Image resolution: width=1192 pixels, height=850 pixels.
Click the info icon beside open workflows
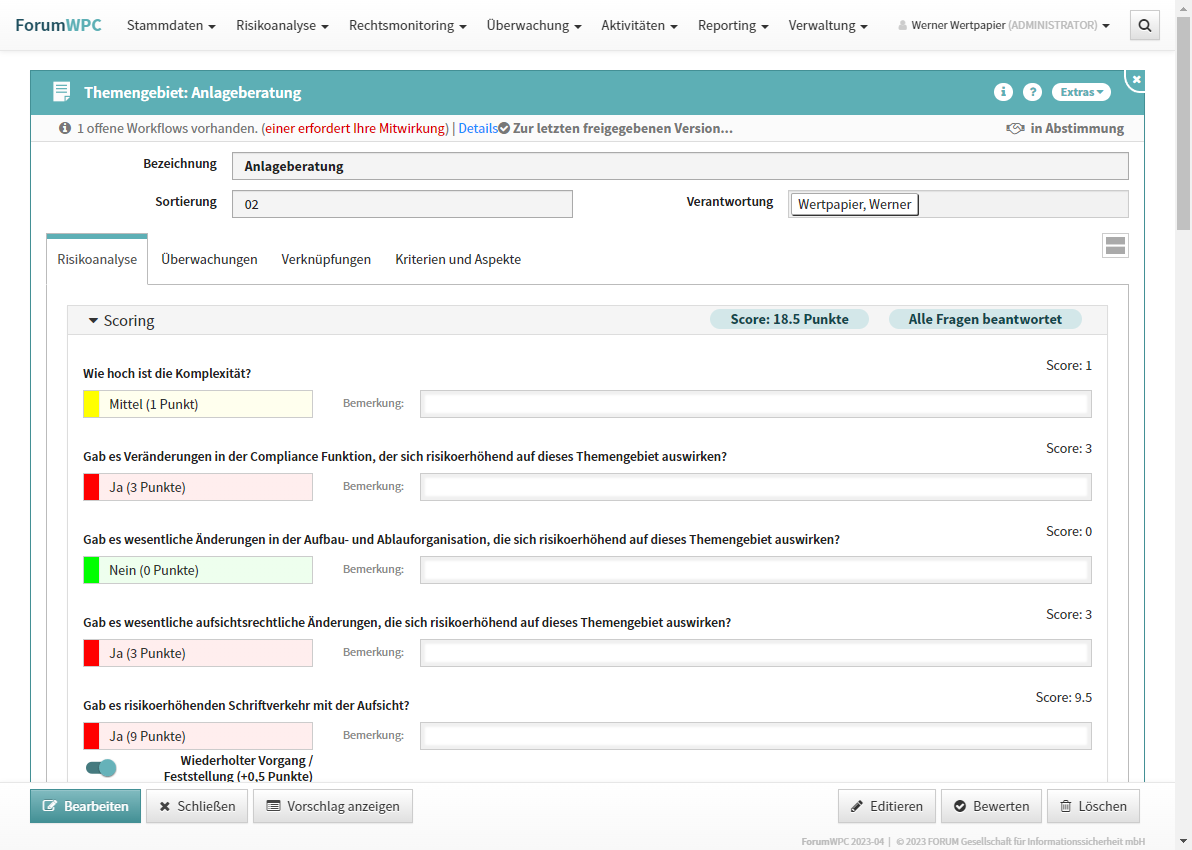point(65,128)
